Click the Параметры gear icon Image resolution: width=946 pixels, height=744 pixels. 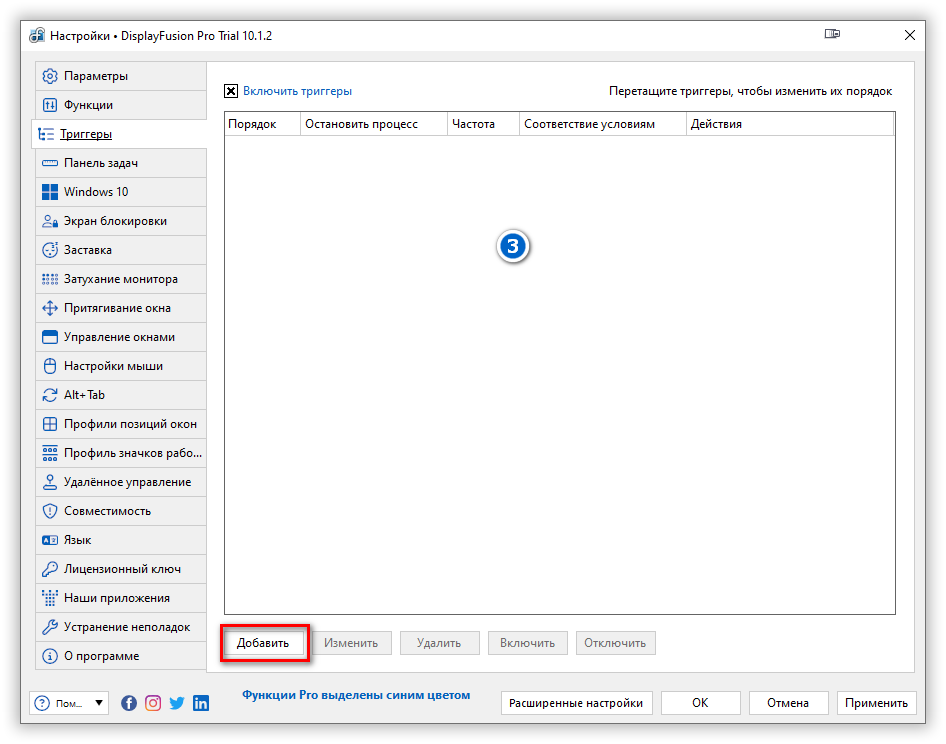(x=49, y=76)
